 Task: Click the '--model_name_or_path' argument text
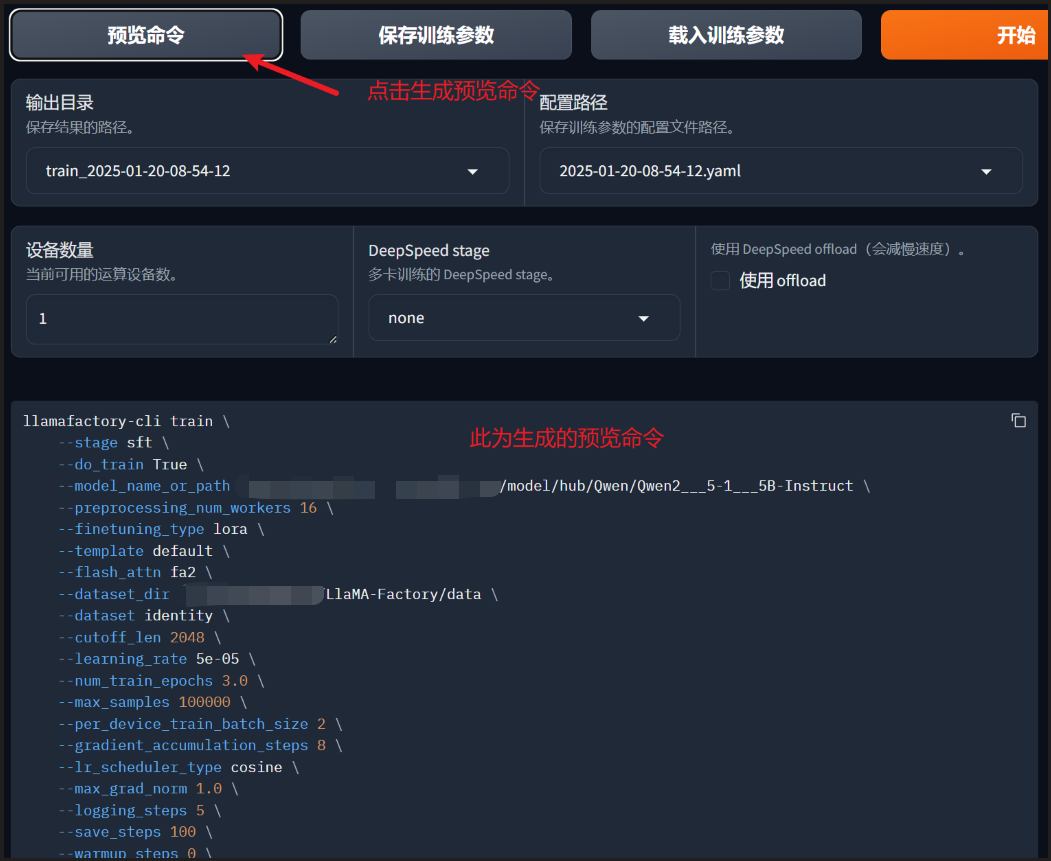pyautogui.click(x=143, y=486)
